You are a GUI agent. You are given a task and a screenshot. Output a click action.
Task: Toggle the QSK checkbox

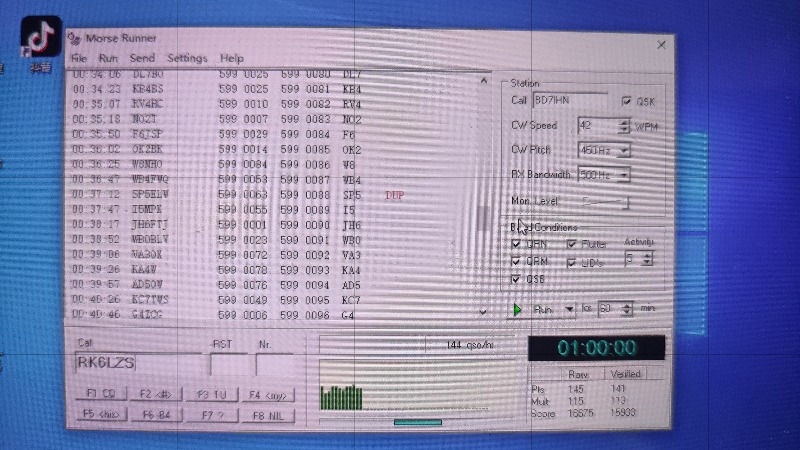(x=627, y=101)
